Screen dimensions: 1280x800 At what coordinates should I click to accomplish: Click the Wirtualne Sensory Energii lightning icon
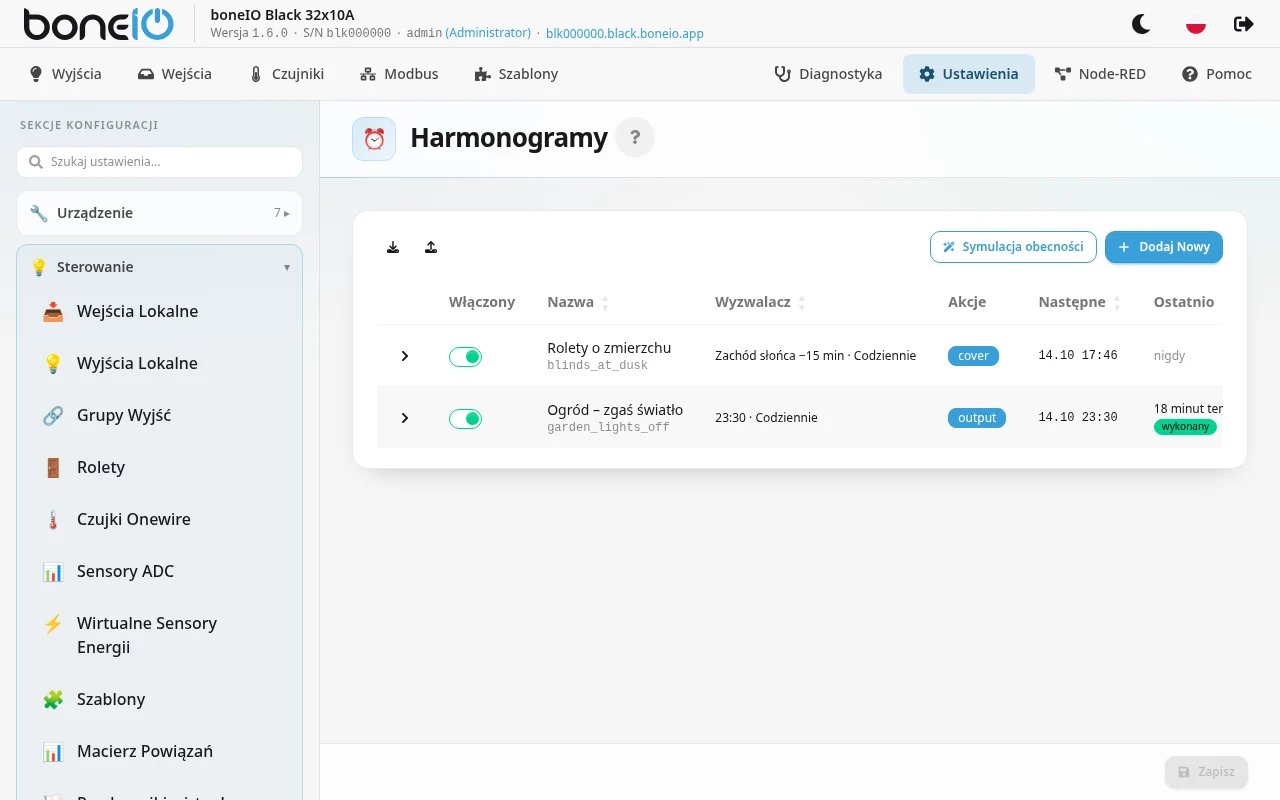point(53,623)
